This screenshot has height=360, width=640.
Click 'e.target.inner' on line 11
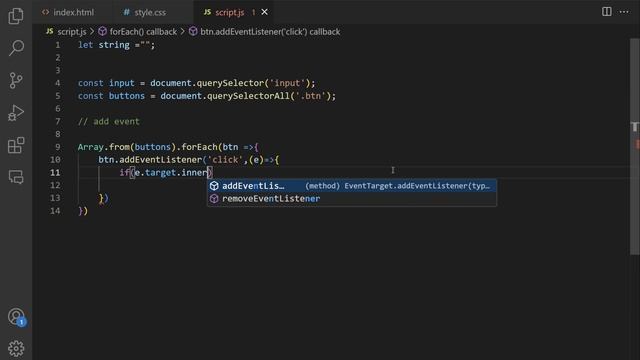pyautogui.click(x=171, y=173)
